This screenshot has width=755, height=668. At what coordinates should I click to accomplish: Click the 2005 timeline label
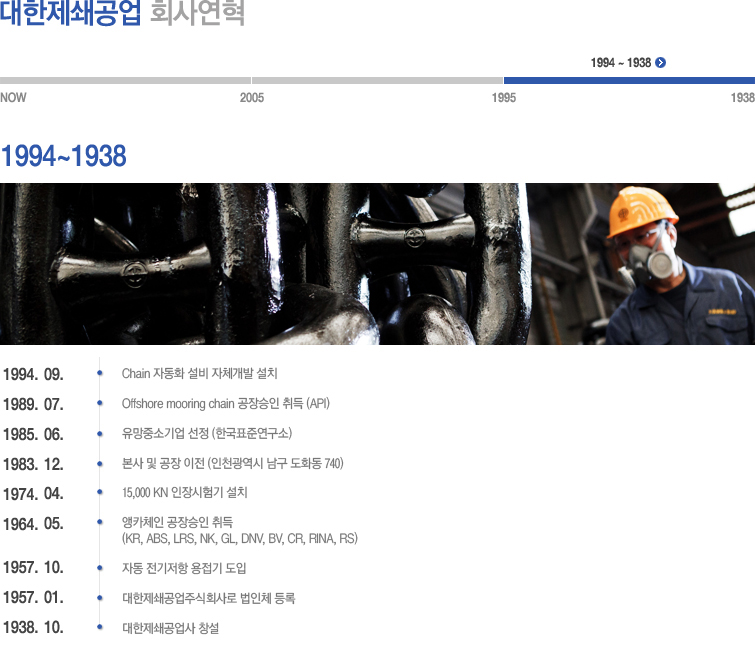pyautogui.click(x=252, y=98)
